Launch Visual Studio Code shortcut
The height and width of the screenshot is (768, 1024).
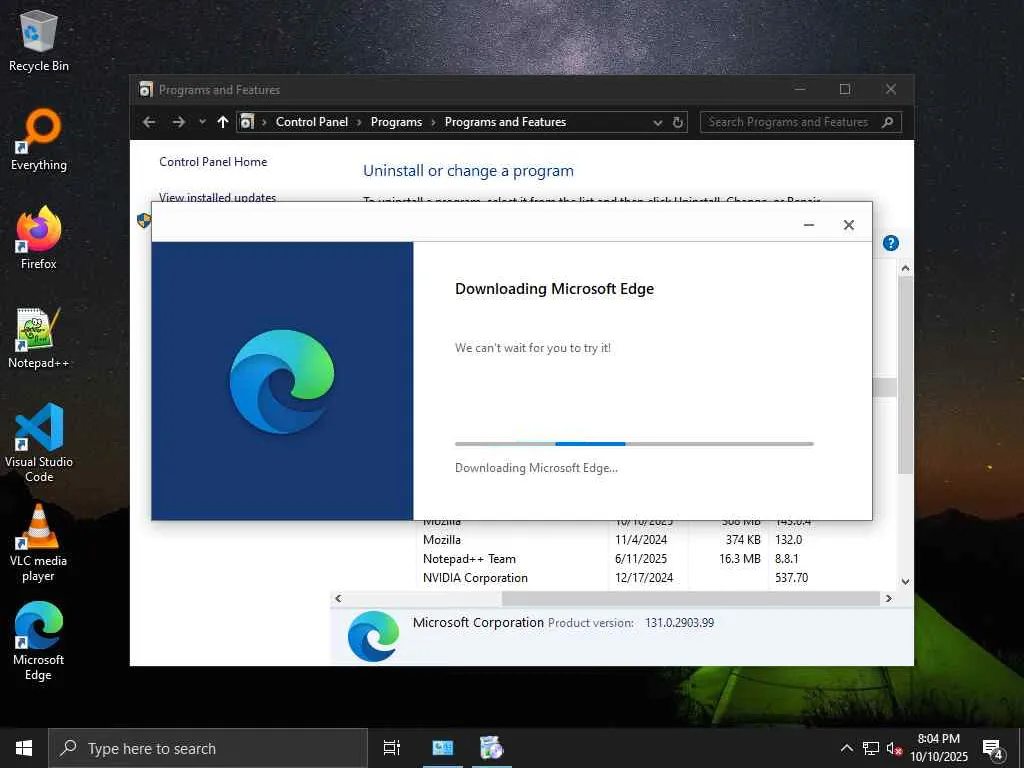(39, 443)
